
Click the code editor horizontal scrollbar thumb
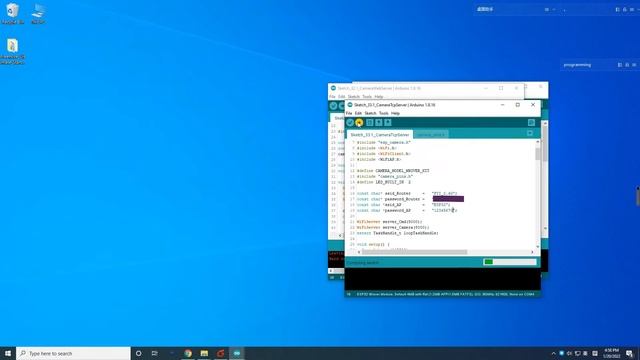[414, 252]
